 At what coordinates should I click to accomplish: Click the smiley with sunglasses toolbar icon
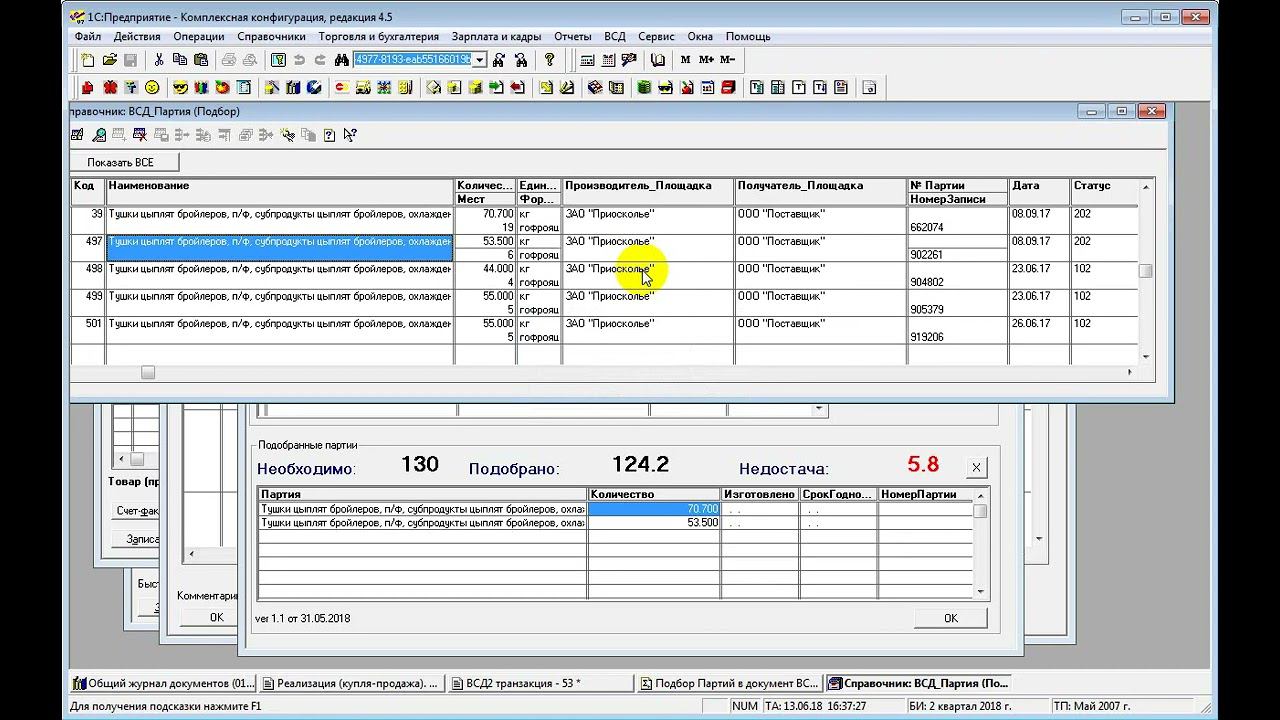(180, 88)
